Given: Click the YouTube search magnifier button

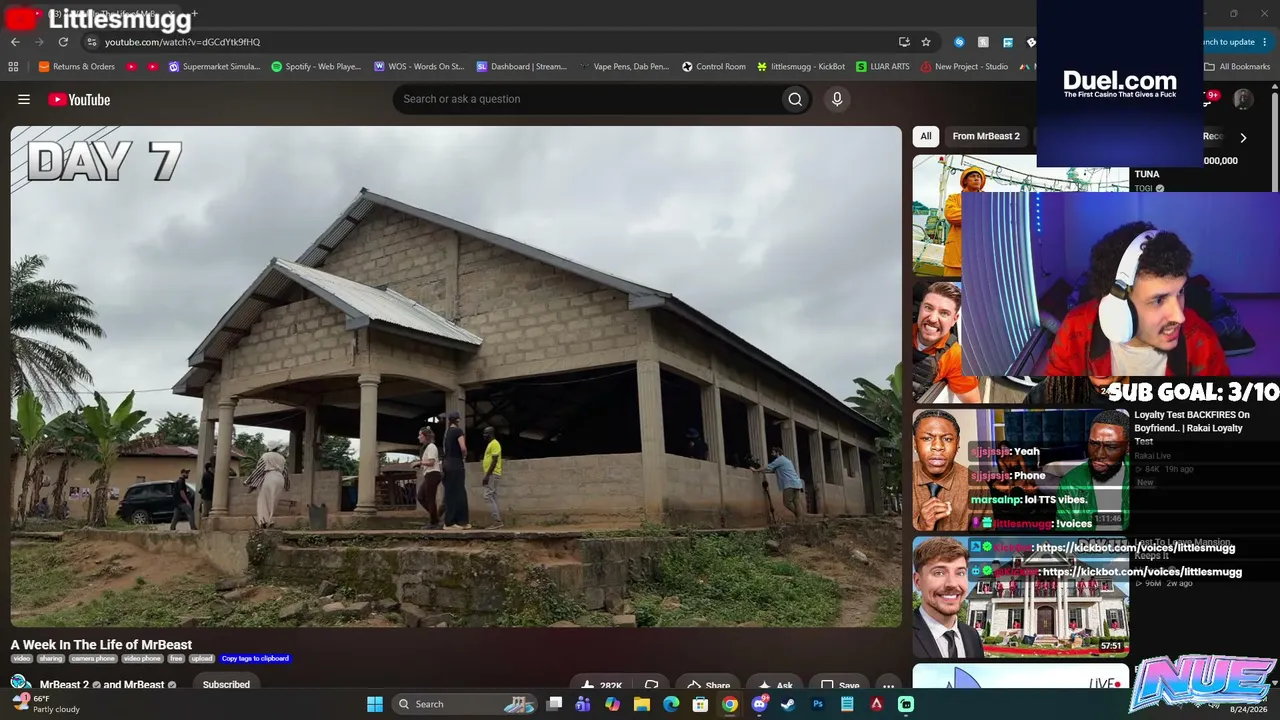Looking at the screenshot, I should coord(795,99).
